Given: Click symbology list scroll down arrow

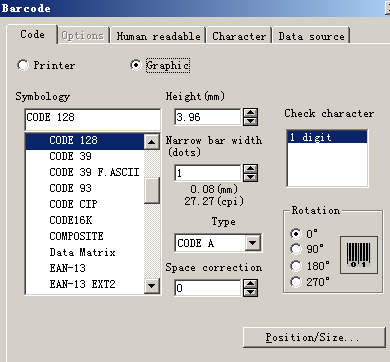Looking at the screenshot, I should coord(152,286).
